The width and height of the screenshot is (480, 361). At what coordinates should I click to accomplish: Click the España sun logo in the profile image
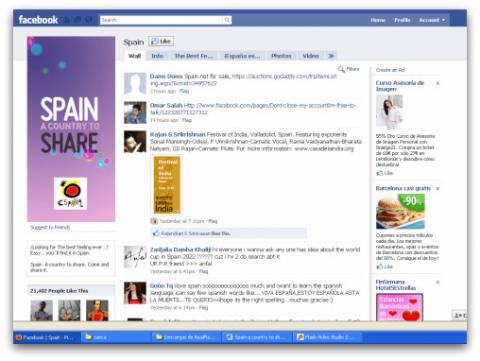pos(71,194)
